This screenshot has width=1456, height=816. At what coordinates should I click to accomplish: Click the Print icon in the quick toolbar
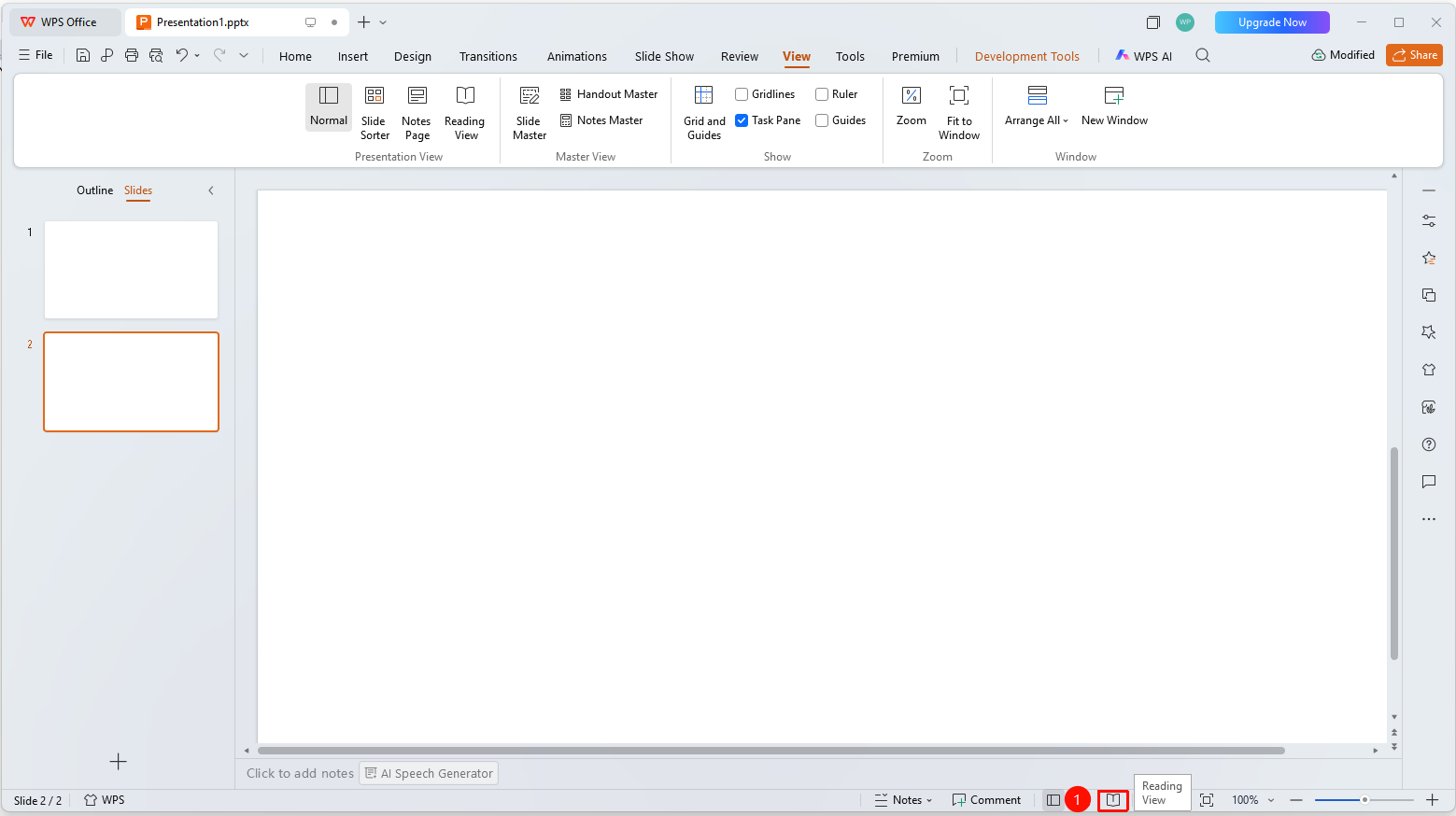tap(132, 55)
